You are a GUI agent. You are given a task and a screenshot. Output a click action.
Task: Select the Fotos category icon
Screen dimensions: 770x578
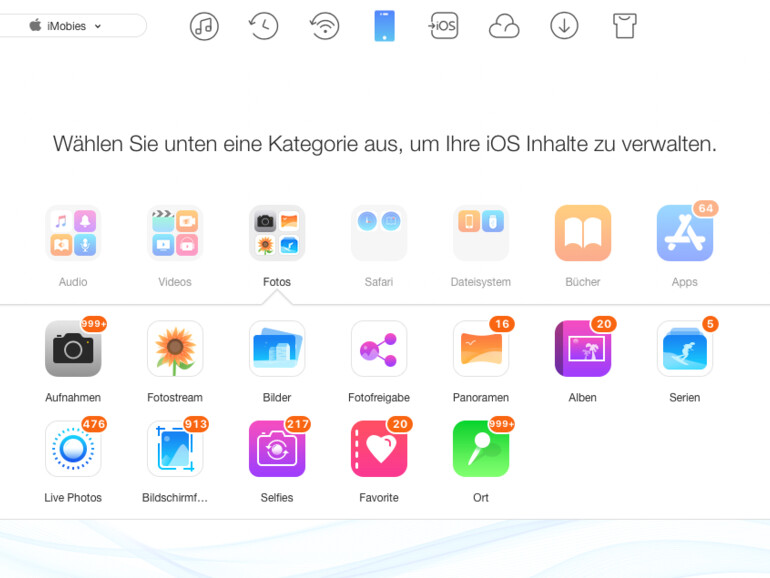[277, 233]
